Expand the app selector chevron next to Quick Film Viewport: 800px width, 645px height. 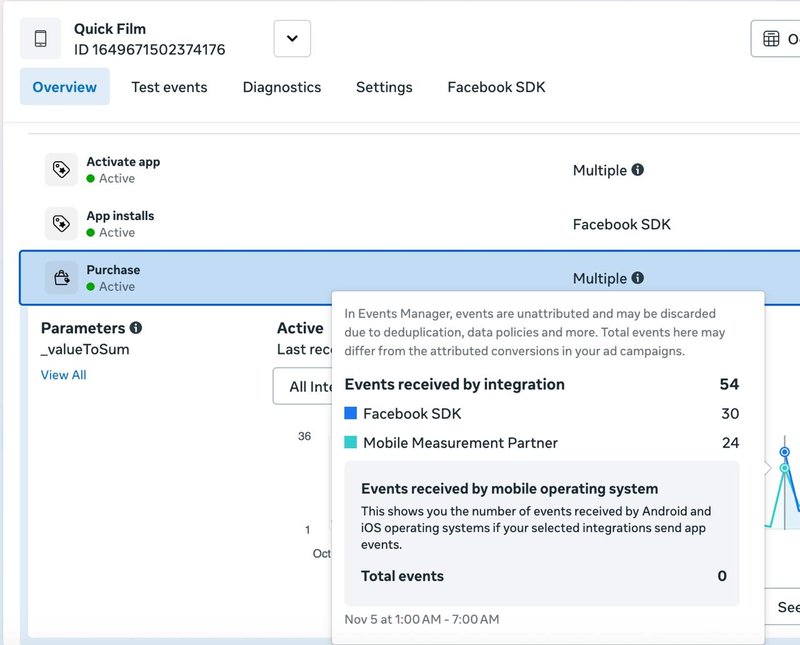pyautogui.click(x=291, y=38)
